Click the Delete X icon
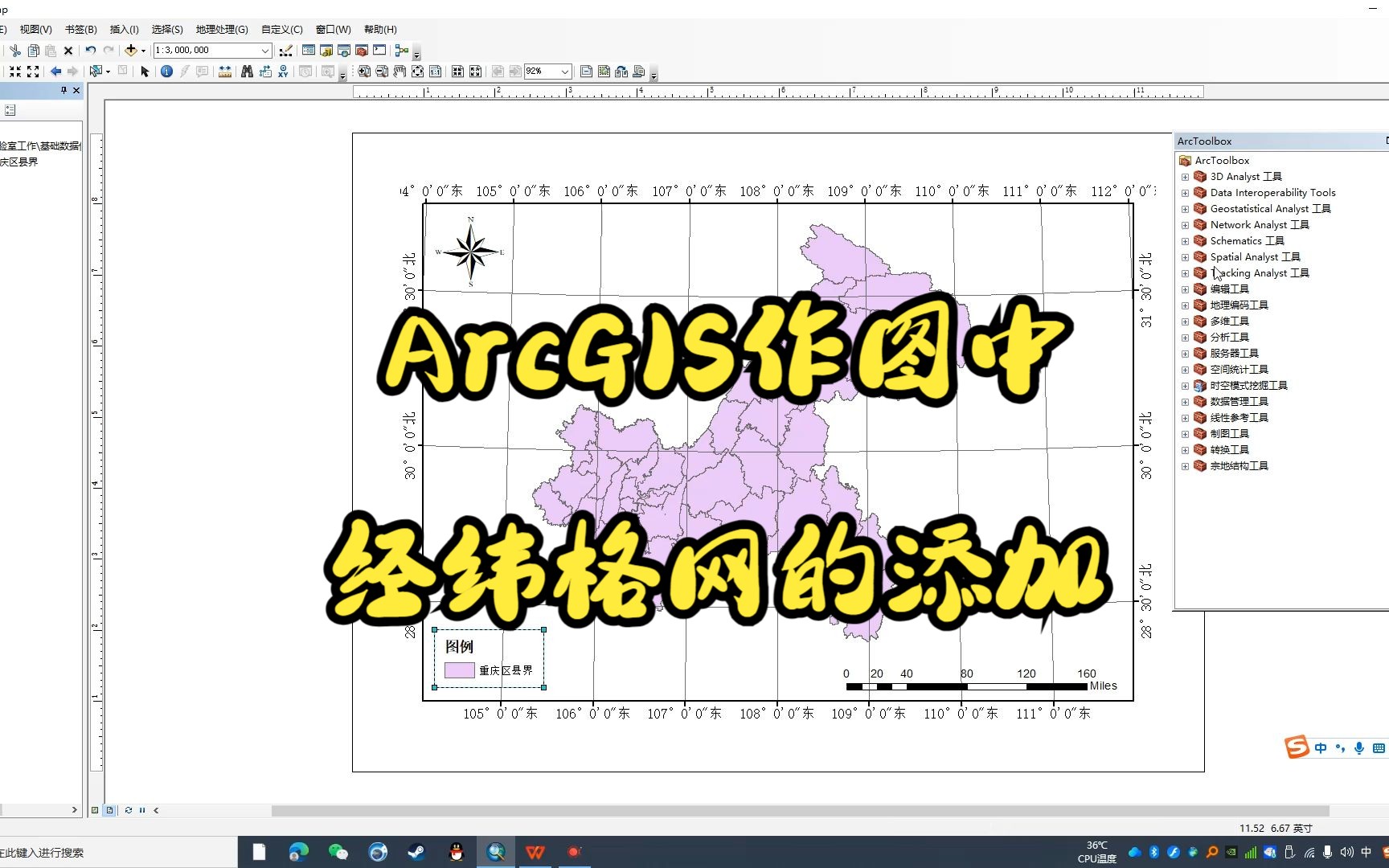Screen dimensions: 1389x868 (68, 50)
